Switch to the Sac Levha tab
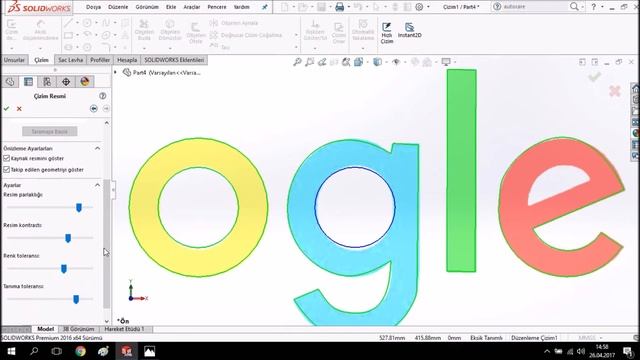Screen dimensions: 640x360 pyautogui.click(x=70, y=60)
